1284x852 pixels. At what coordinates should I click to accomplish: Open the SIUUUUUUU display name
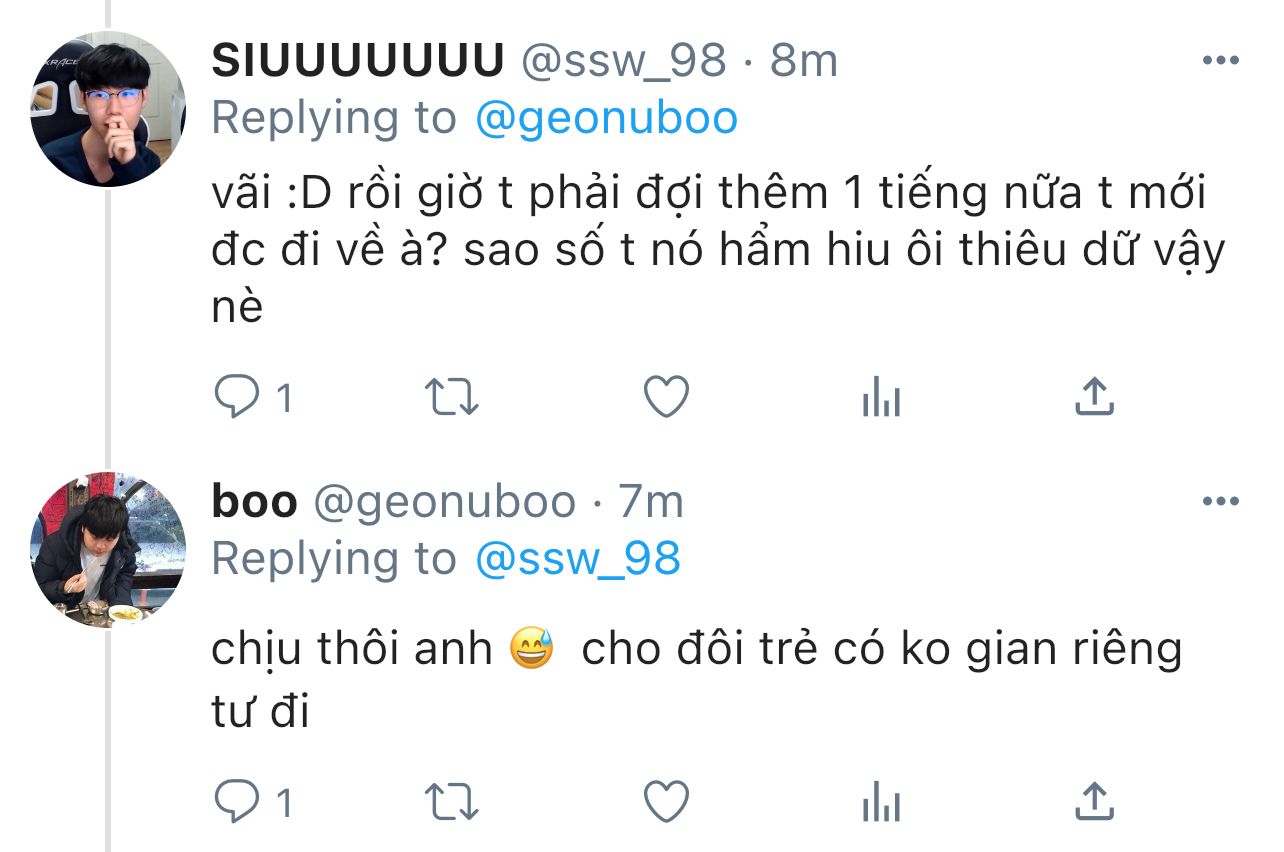point(357,62)
